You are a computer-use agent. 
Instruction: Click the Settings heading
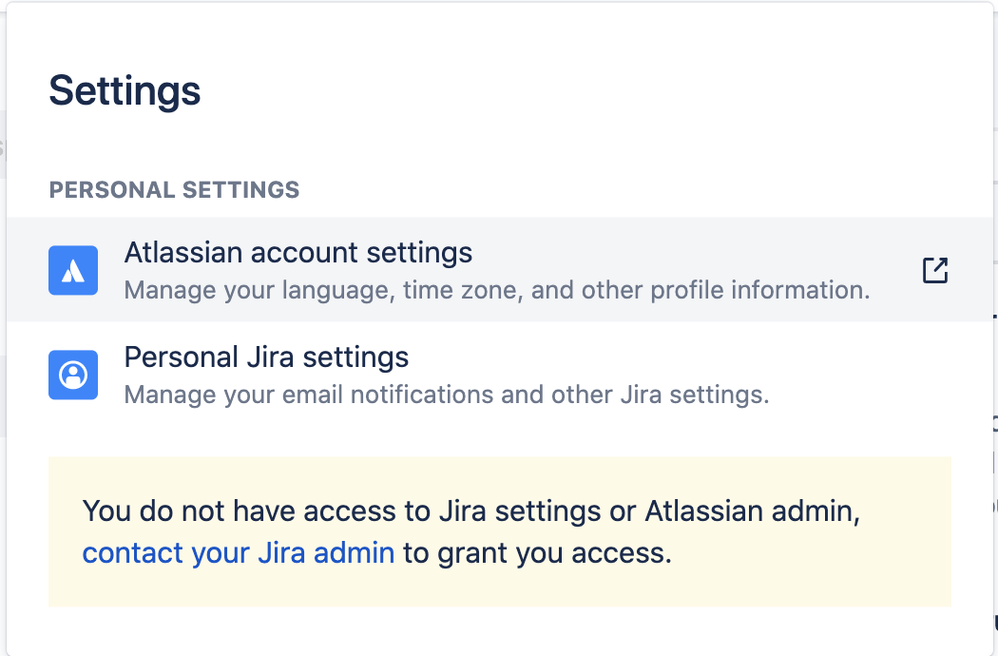pos(125,91)
